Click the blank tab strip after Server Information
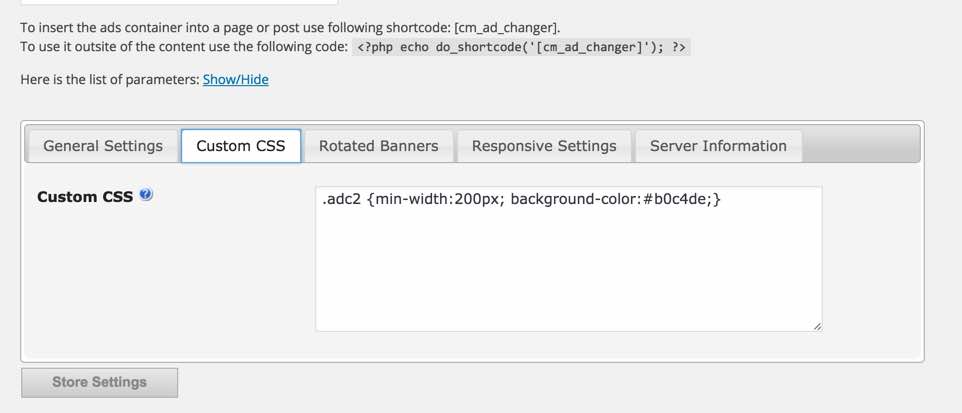This screenshot has height=413, width=962. tap(860, 146)
